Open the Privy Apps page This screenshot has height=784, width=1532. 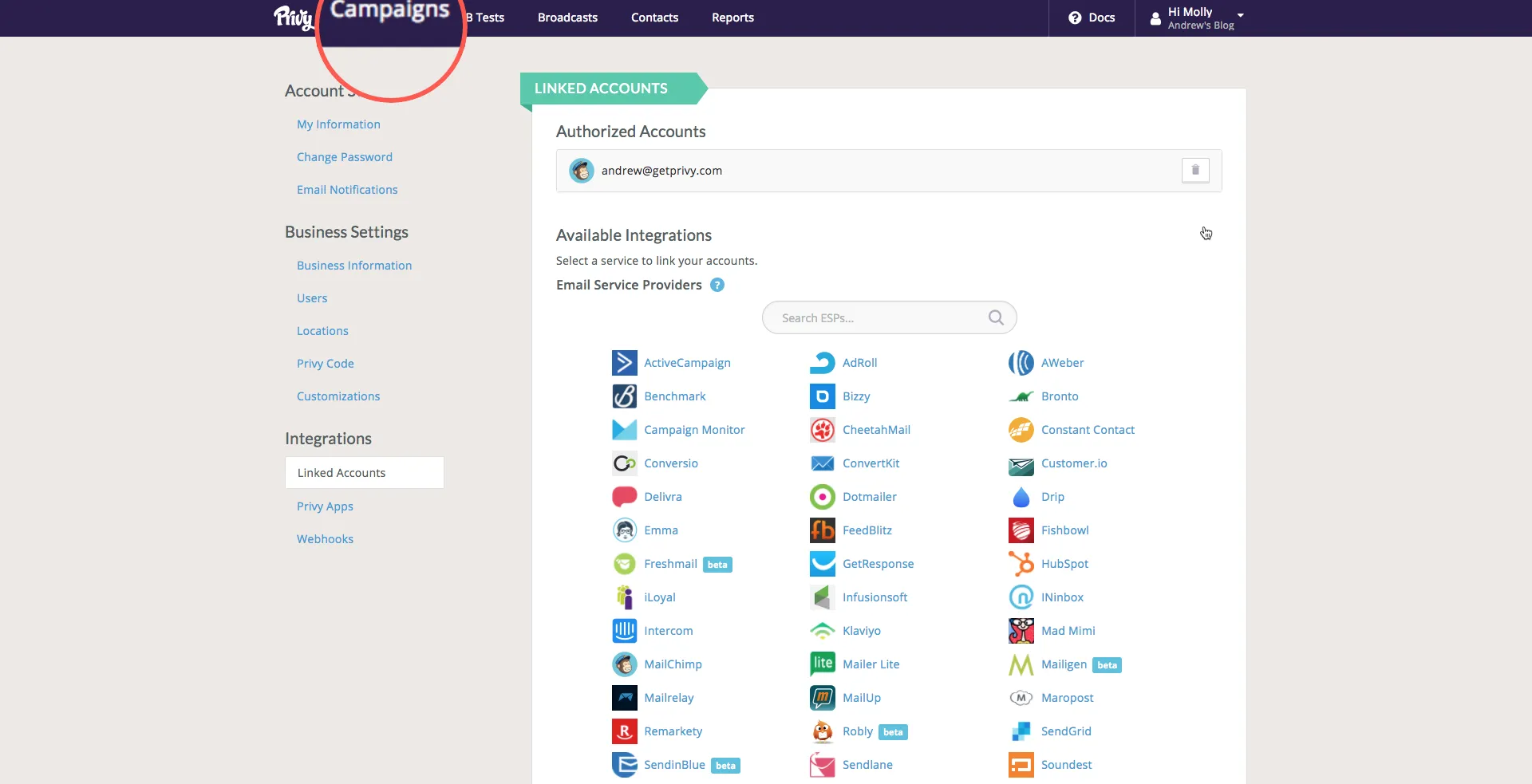click(325, 506)
